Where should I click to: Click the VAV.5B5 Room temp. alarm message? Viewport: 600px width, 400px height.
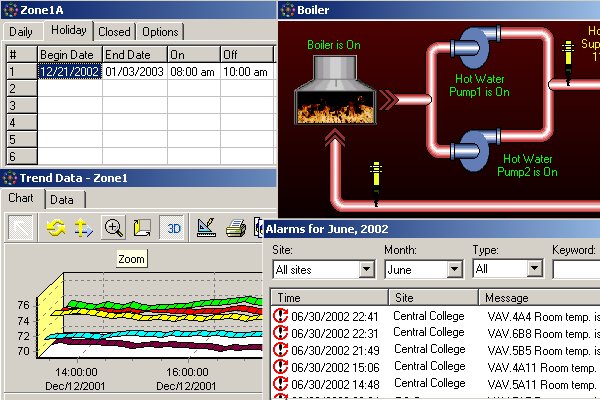click(x=543, y=350)
